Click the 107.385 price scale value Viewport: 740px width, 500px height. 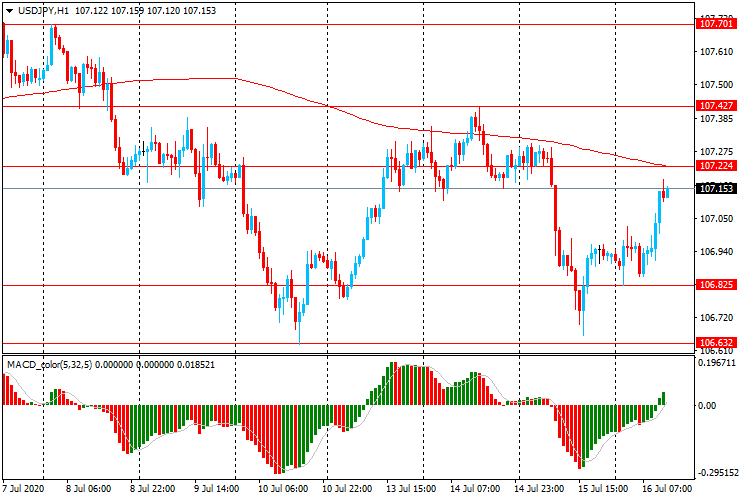click(x=716, y=119)
